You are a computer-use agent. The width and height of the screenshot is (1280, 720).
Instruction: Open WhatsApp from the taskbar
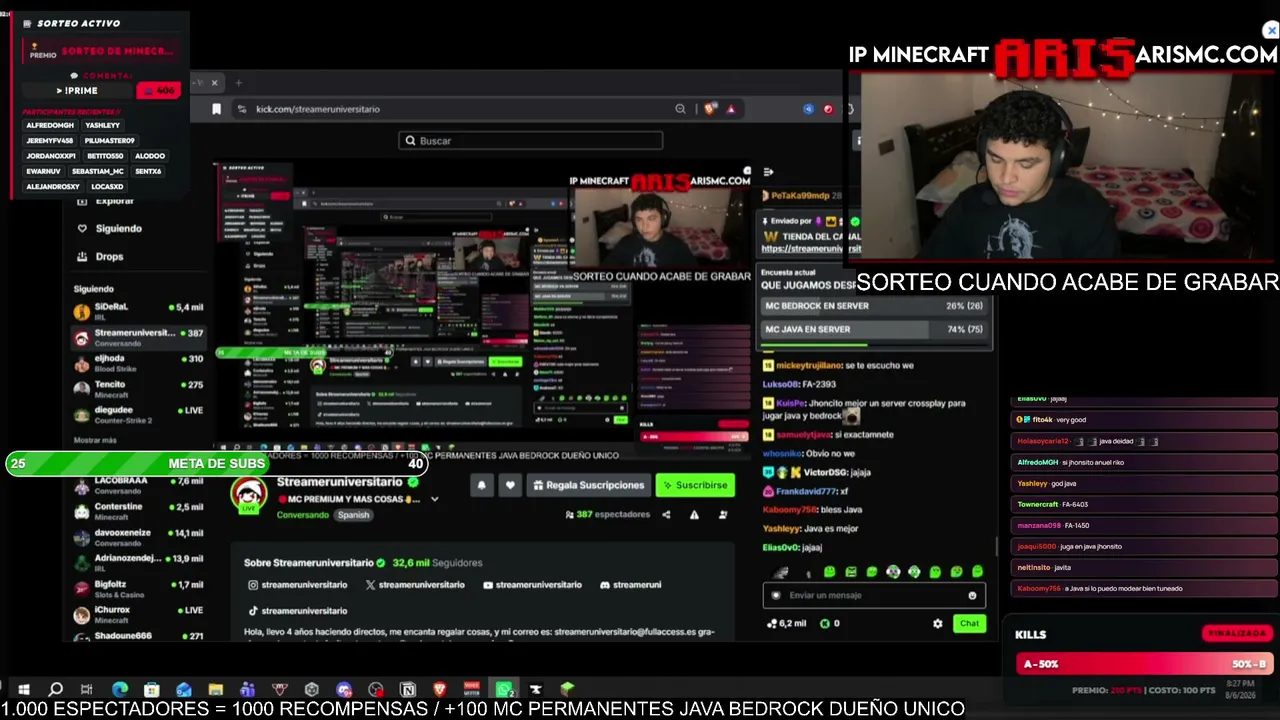[x=504, y=689]
